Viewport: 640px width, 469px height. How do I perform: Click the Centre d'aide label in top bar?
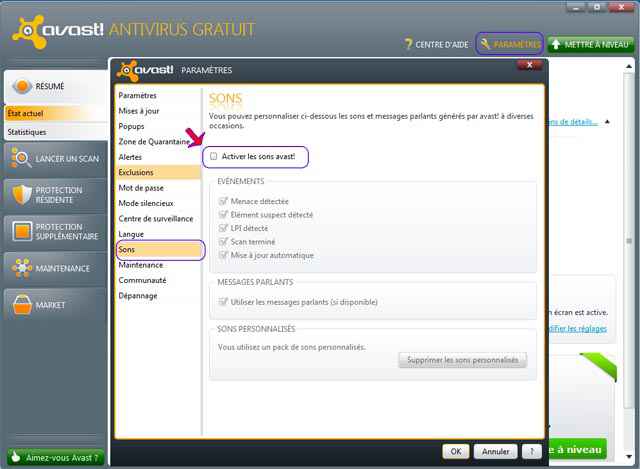point(442,44)
